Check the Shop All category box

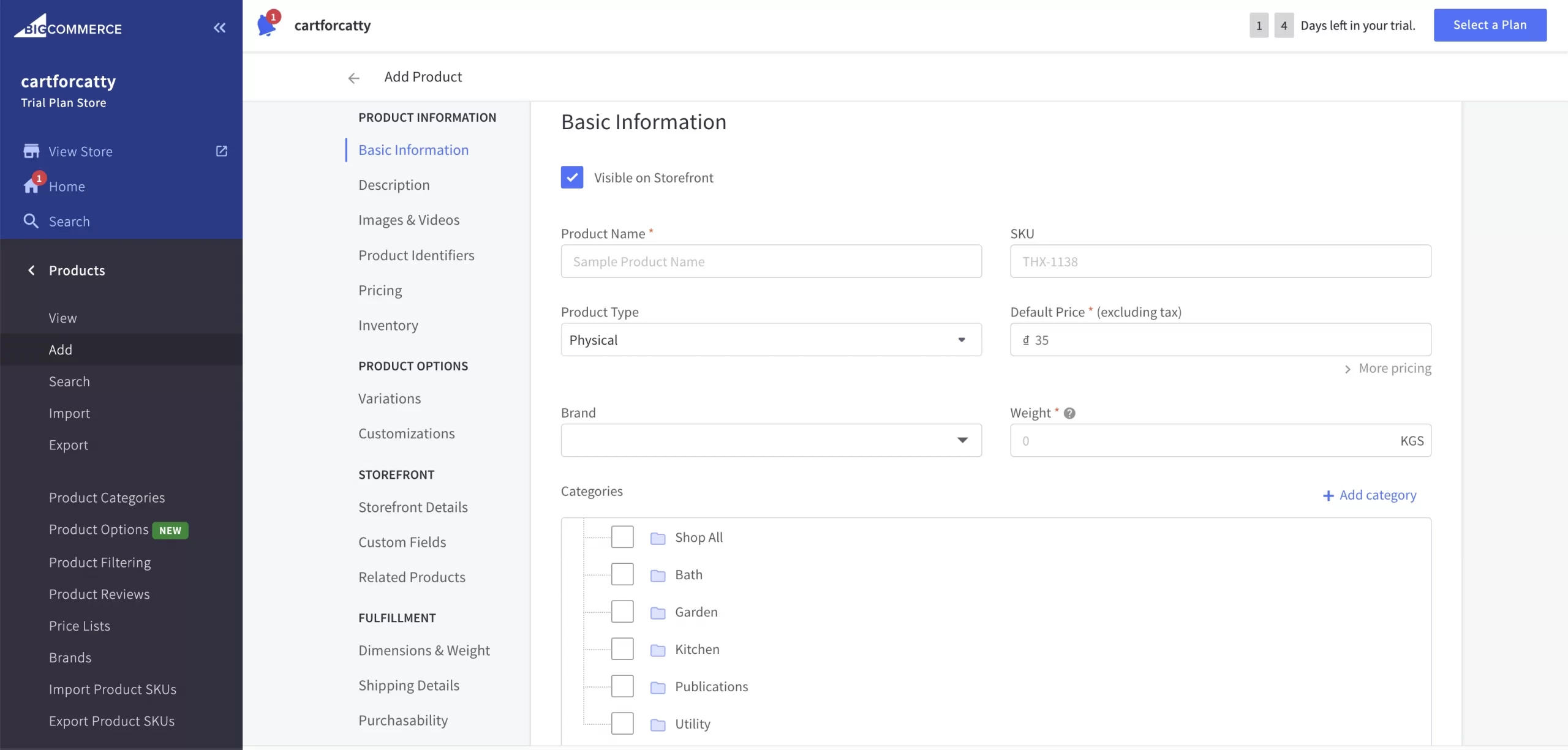tap(622, 537)
